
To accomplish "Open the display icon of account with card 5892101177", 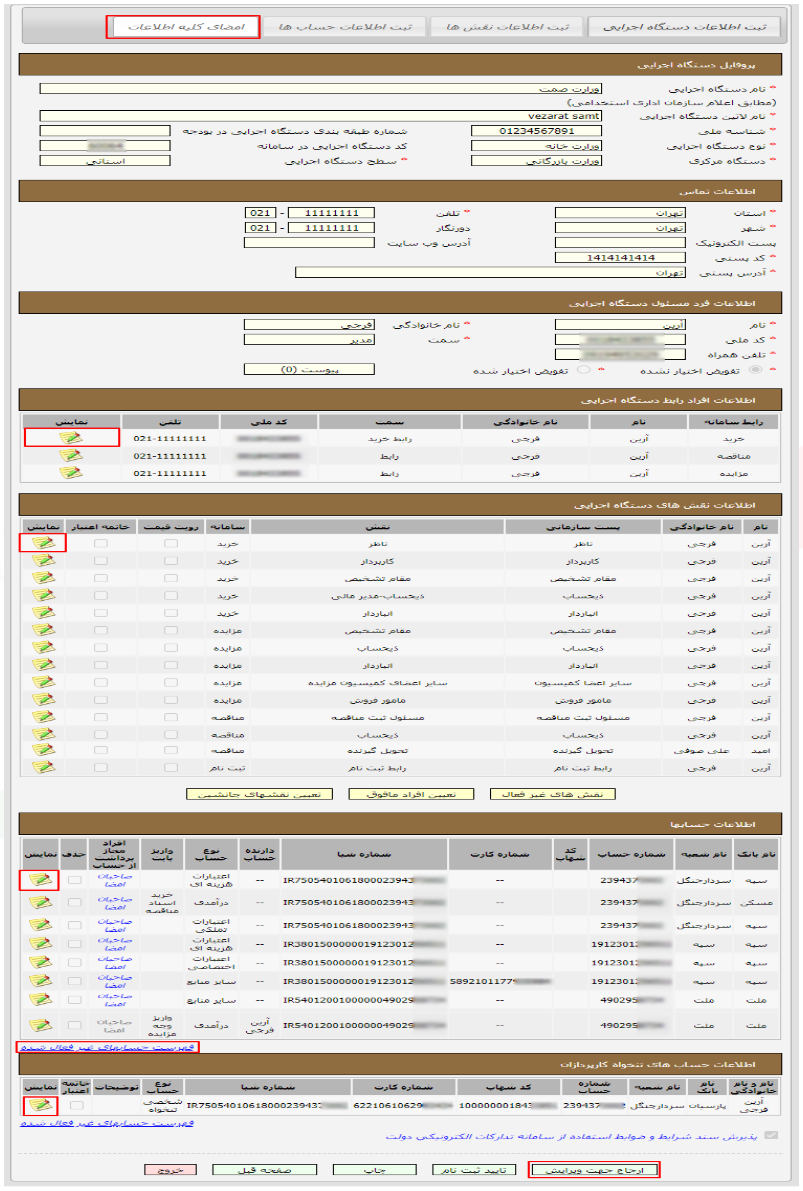I will (x=40, y=981).
